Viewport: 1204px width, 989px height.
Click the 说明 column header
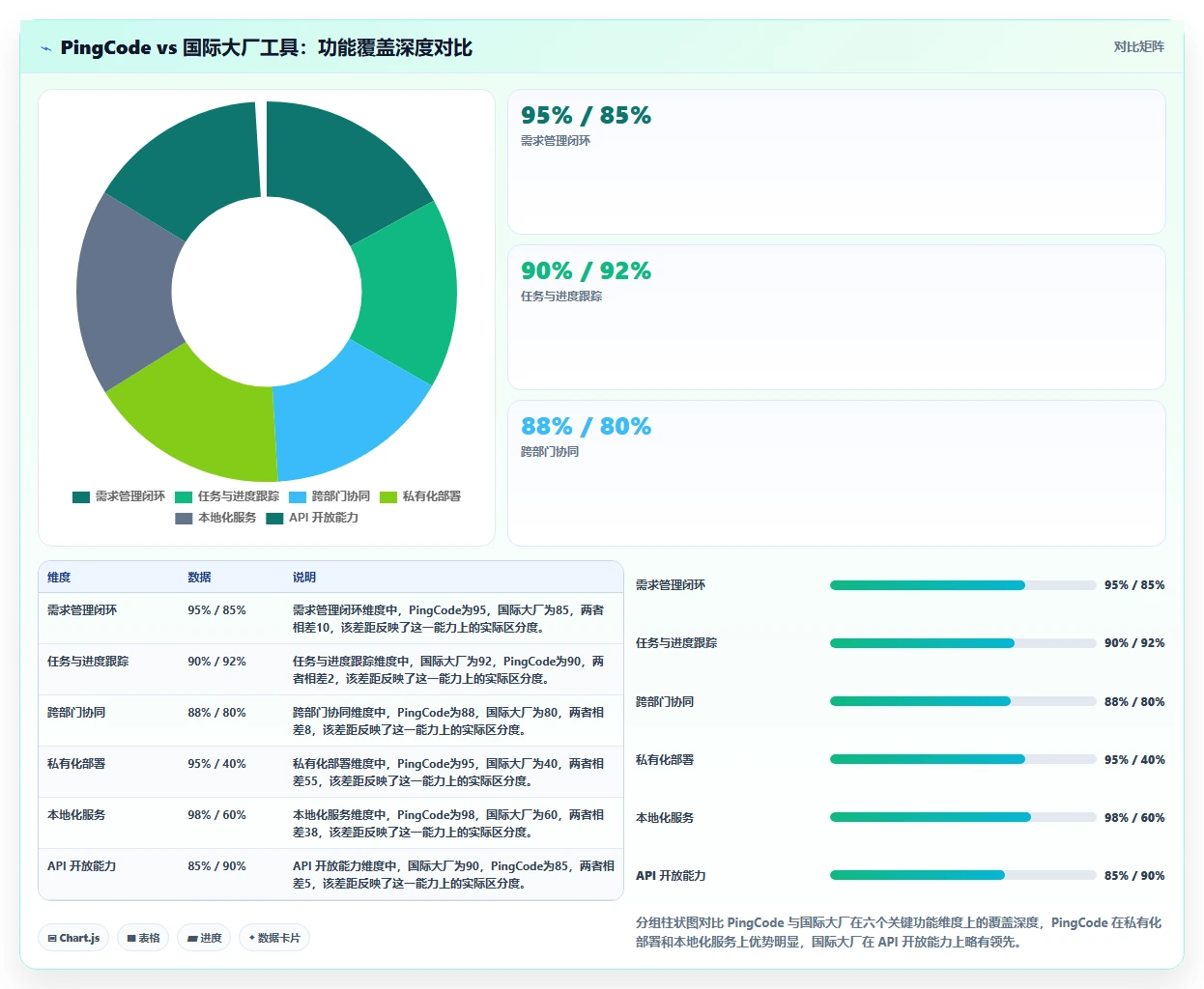(x=304, y=578)
